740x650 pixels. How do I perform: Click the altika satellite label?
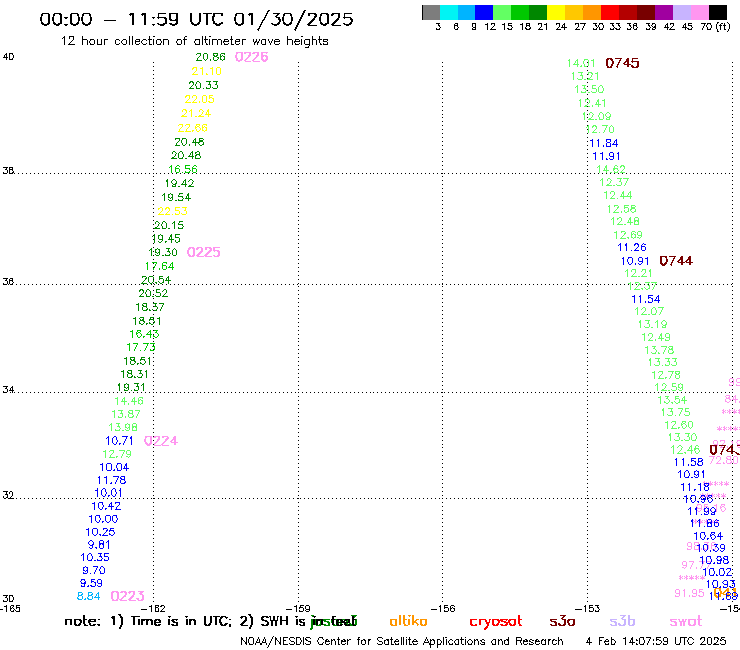tap(408, 621)
